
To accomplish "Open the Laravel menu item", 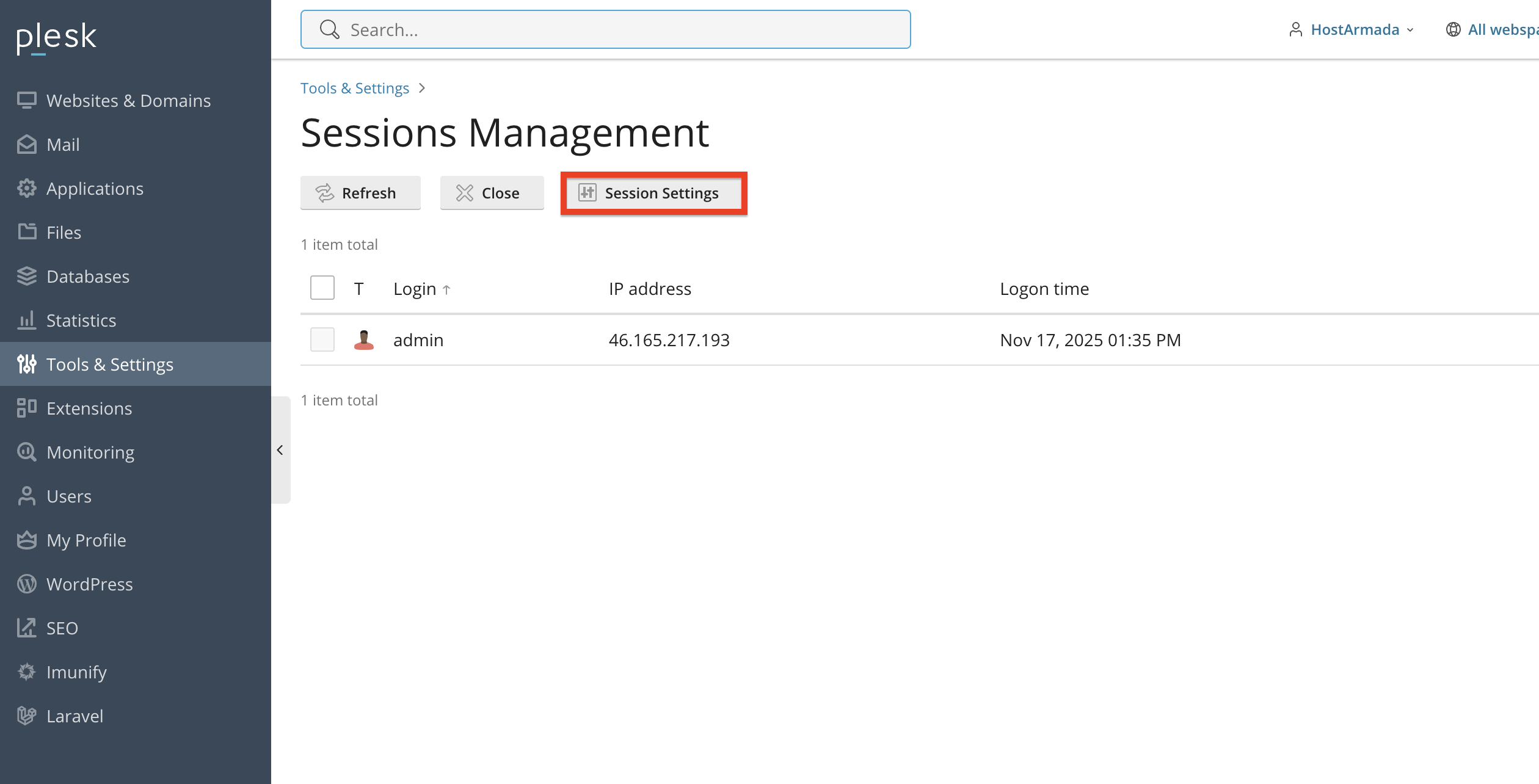I will click(x=136, y=716).
